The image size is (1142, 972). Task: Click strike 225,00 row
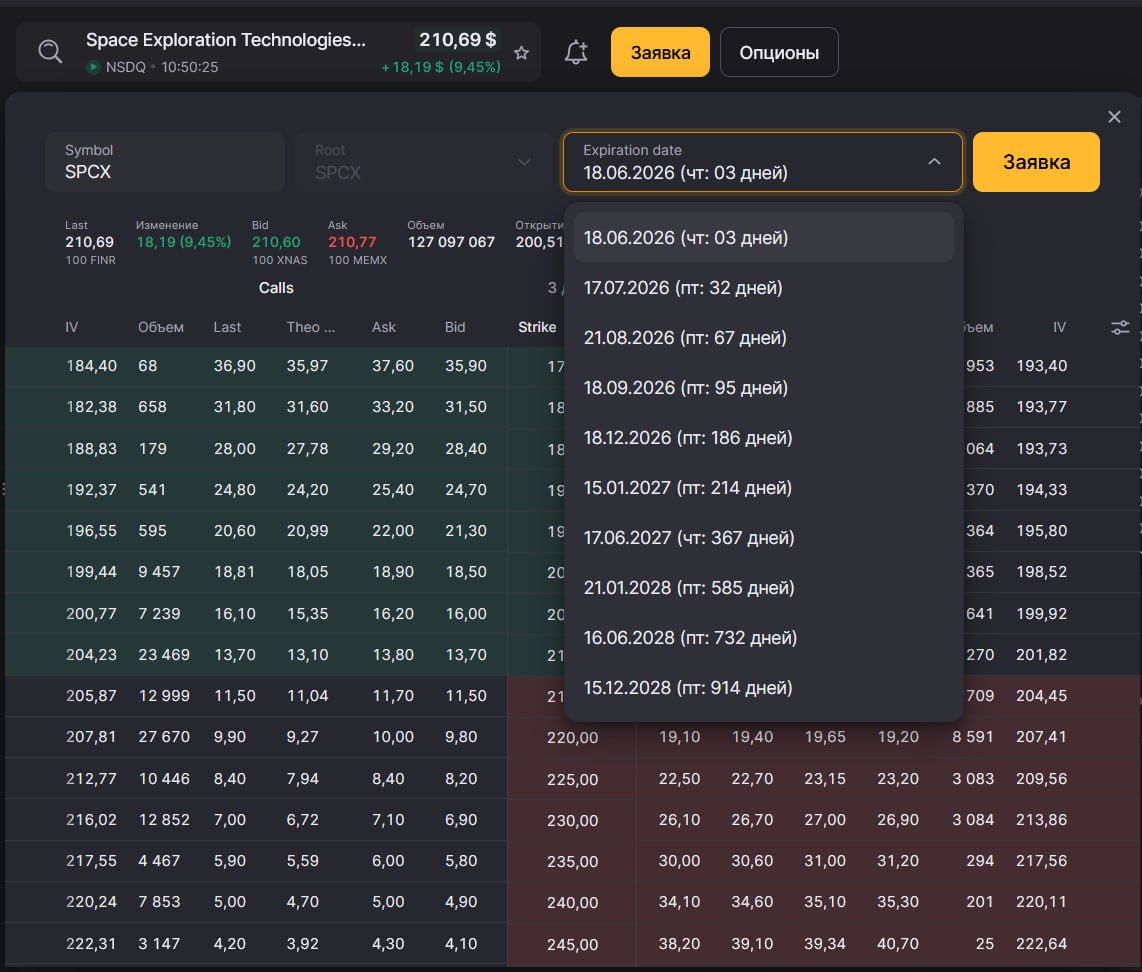pos(572,780)
